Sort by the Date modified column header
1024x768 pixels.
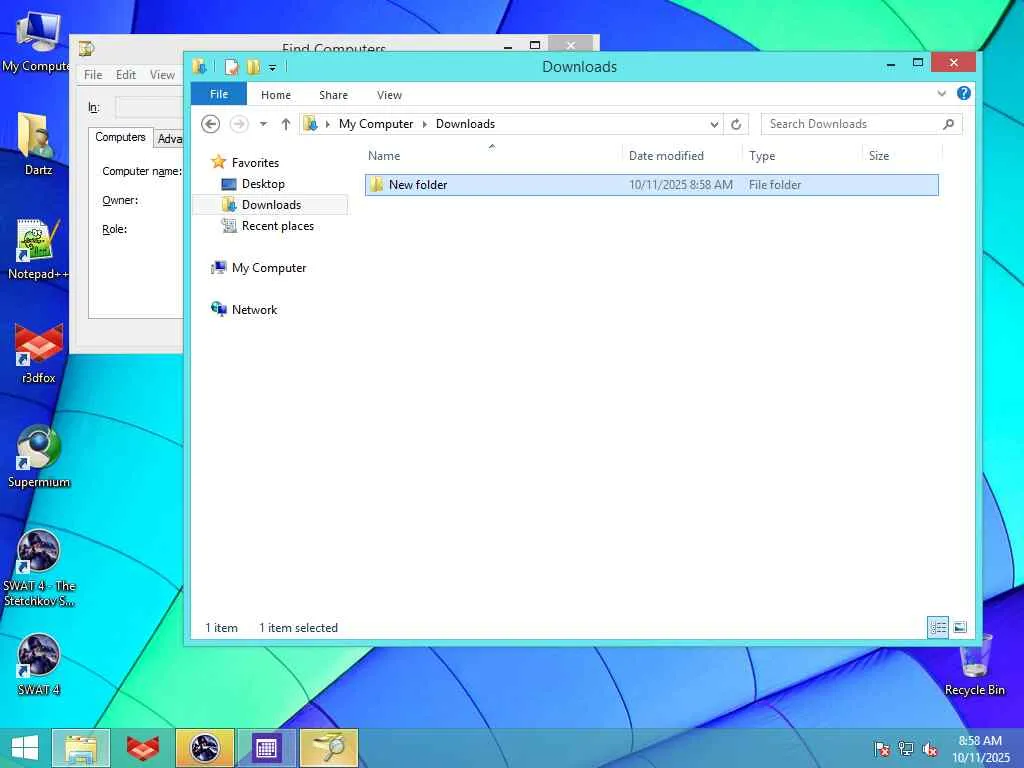click(666, 156)
